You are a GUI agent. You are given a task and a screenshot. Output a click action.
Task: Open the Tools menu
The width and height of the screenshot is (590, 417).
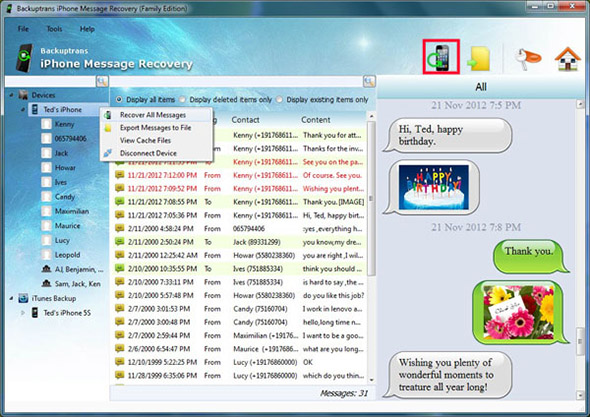coord(54,29)
